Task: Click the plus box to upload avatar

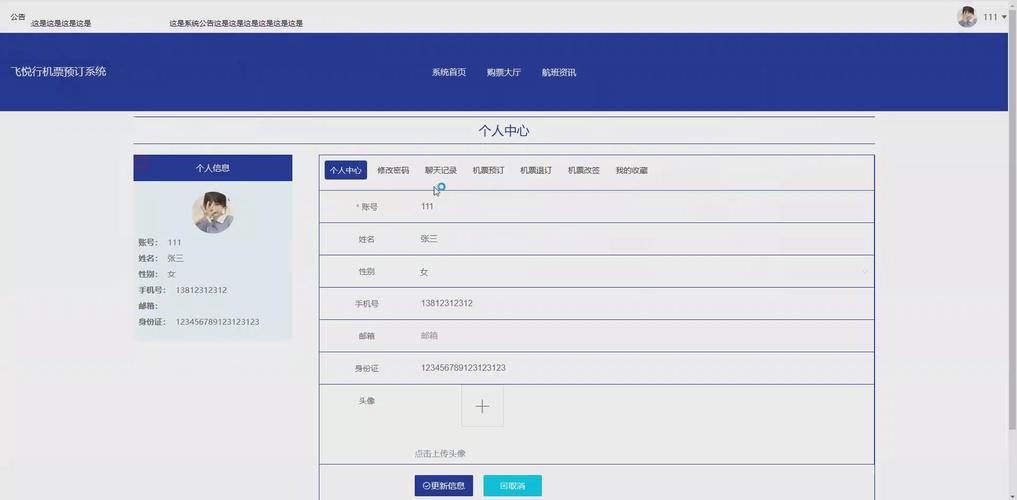Action: click(482, 407)
